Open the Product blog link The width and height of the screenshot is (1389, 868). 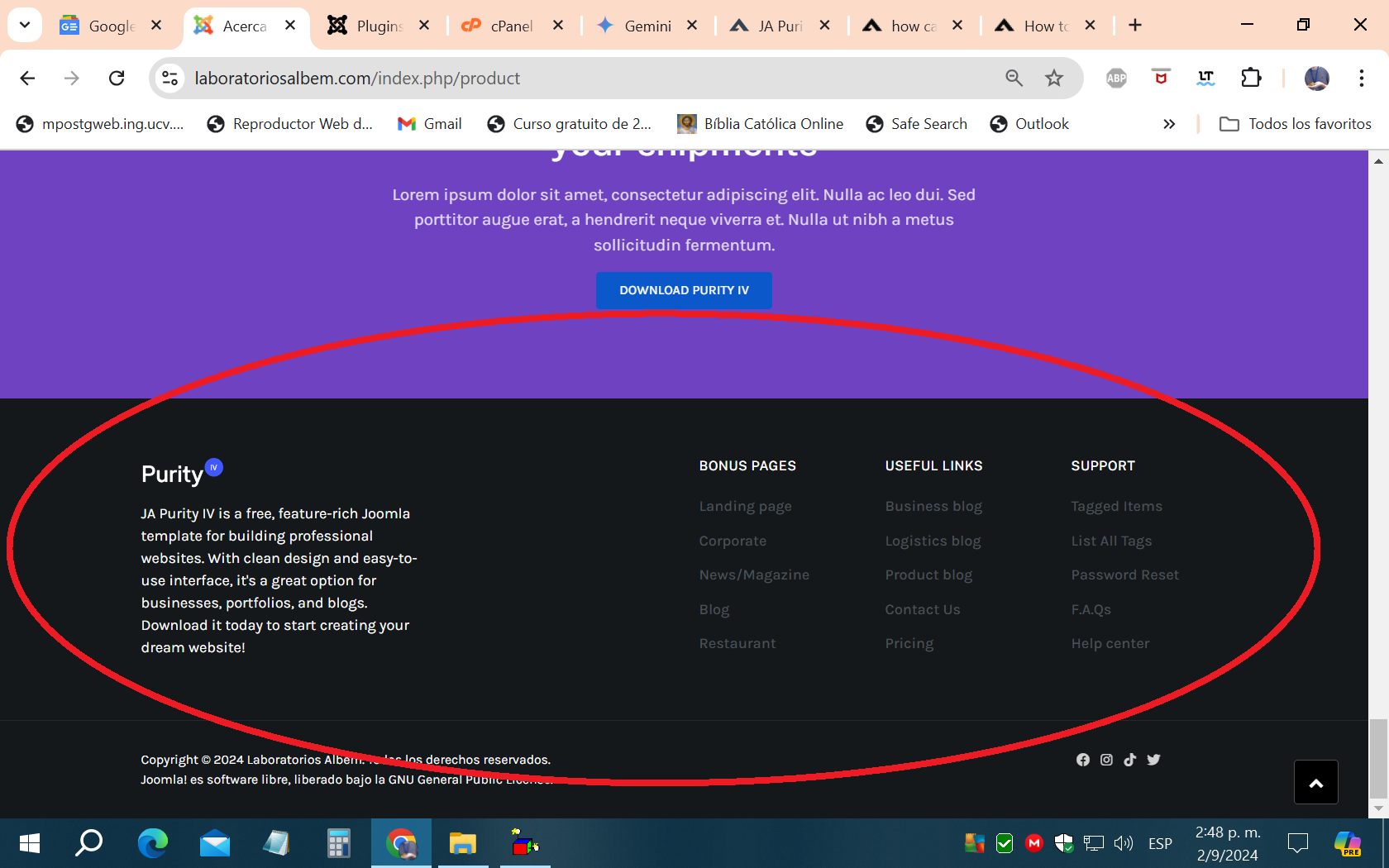(928, 575)
